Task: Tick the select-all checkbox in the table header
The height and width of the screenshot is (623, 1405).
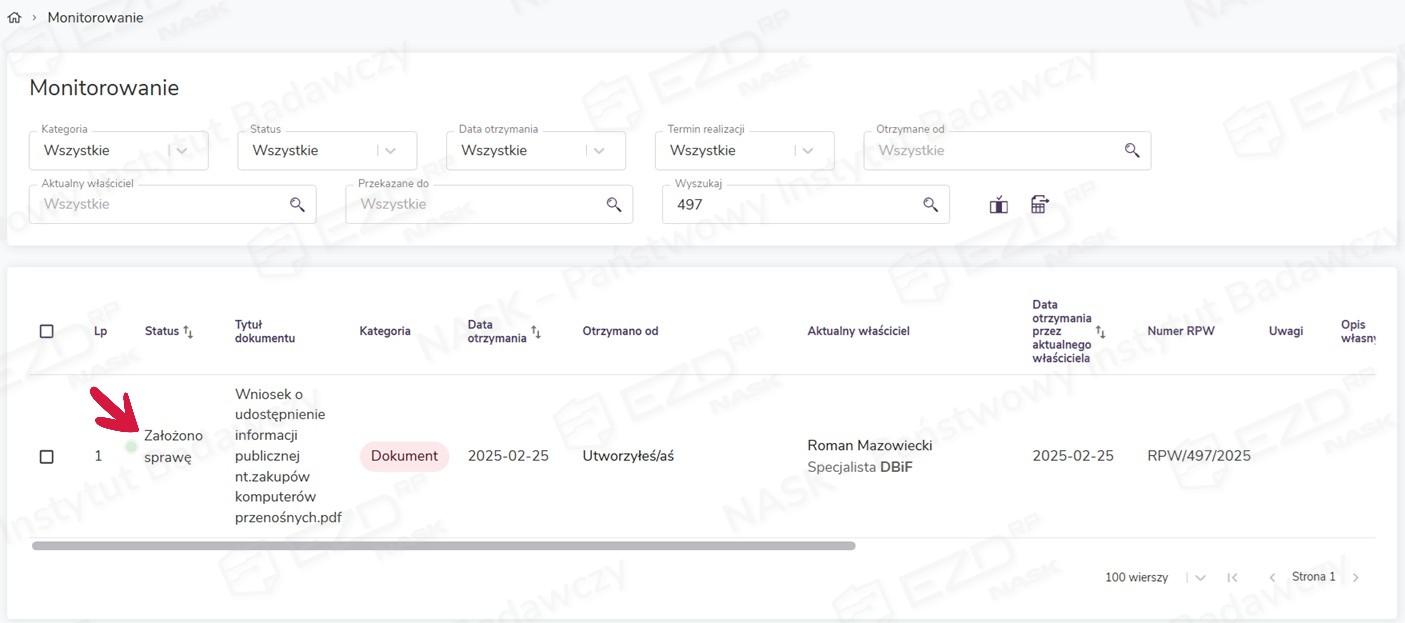Action: pos(46,331)
